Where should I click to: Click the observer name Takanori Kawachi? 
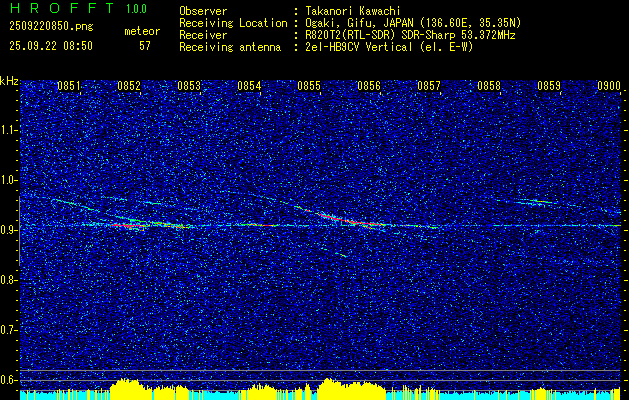click(353, 11)
